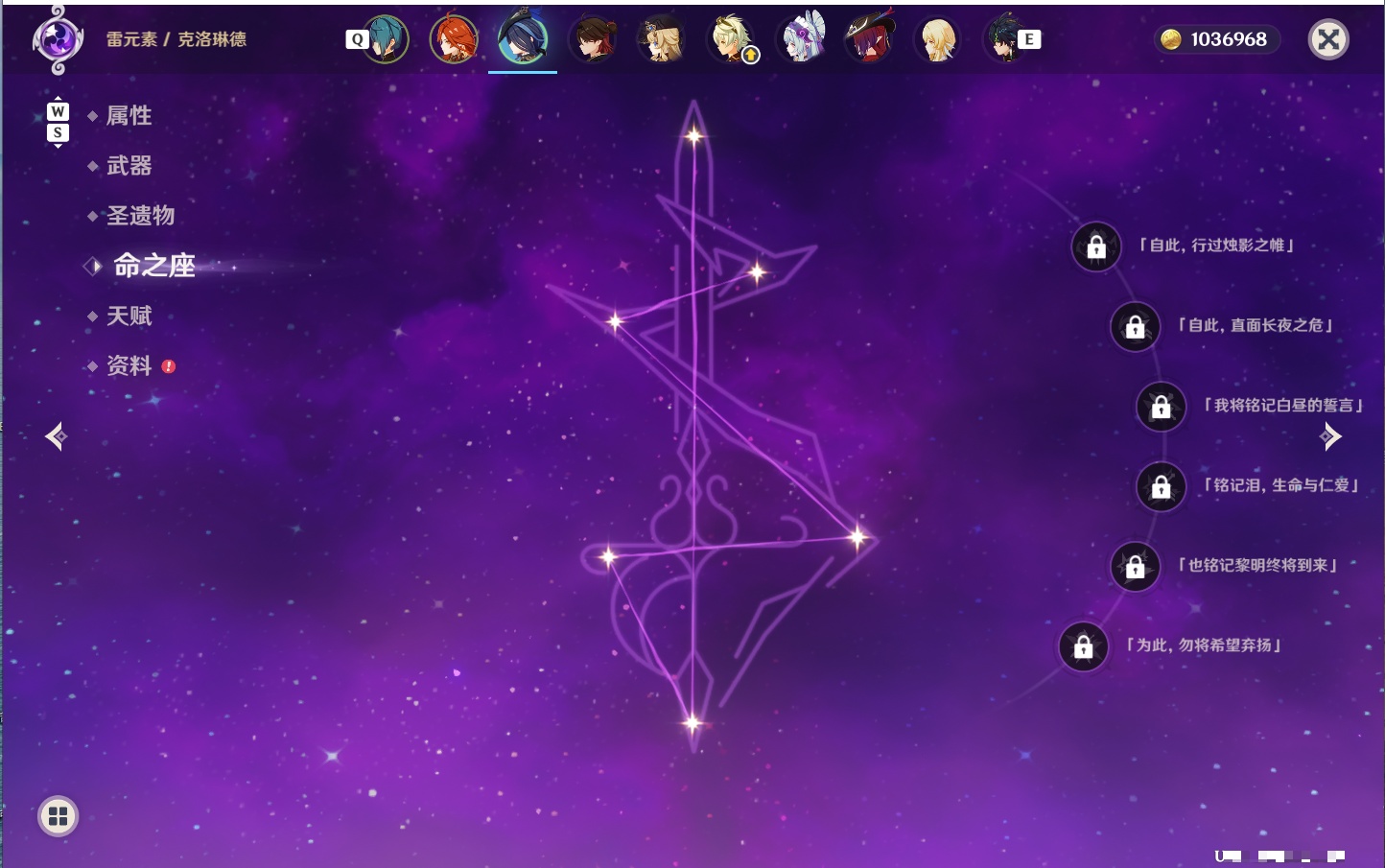Select the character with upgrade arrow badge
Screen dimensions: 1385x868
coord(733,39)
